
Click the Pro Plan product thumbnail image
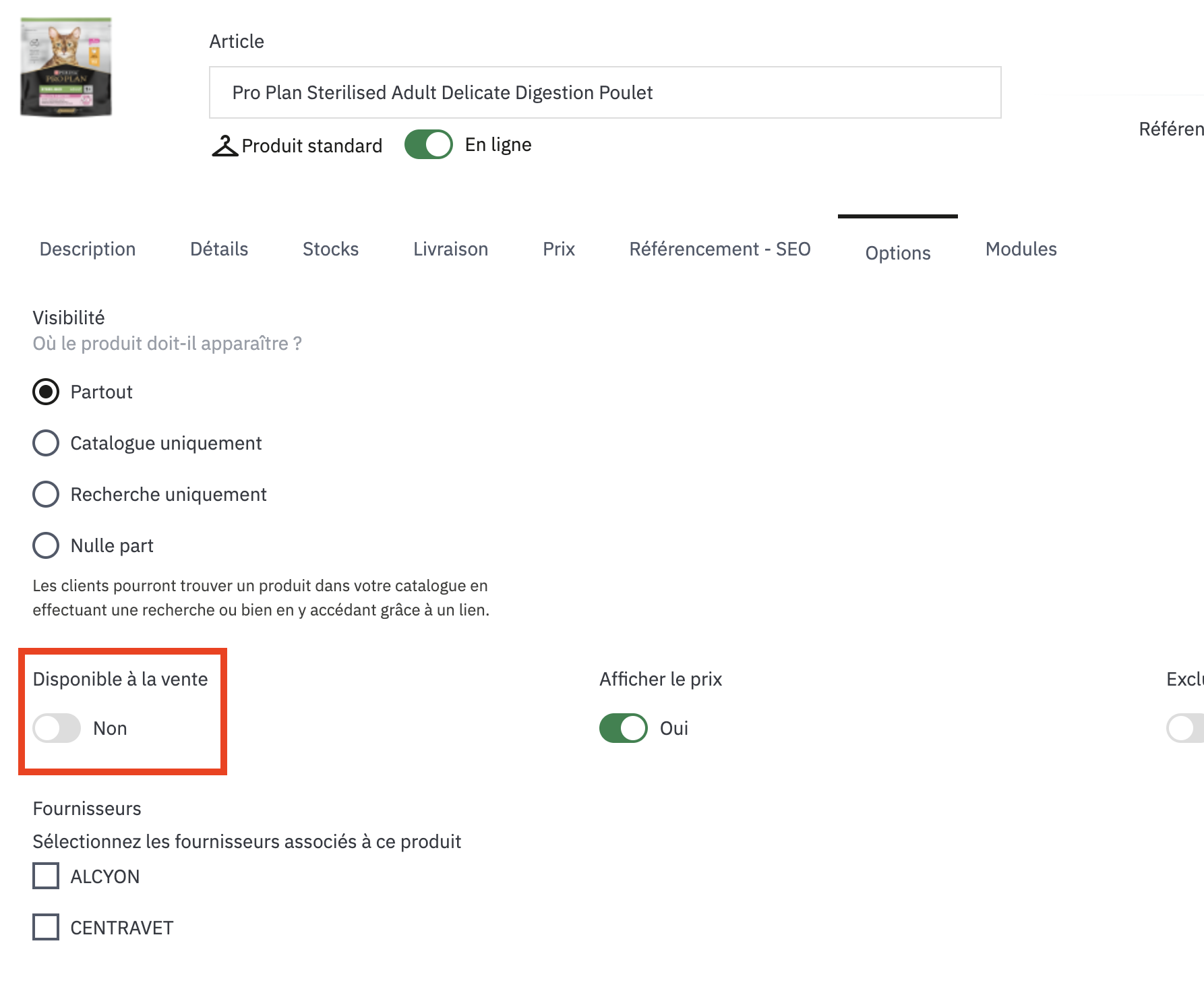tap(66, 67)
